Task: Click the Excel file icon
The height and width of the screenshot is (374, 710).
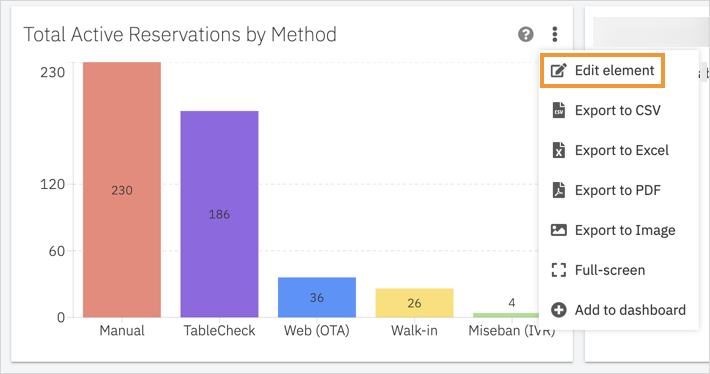Action: click(x=559, y=150)
